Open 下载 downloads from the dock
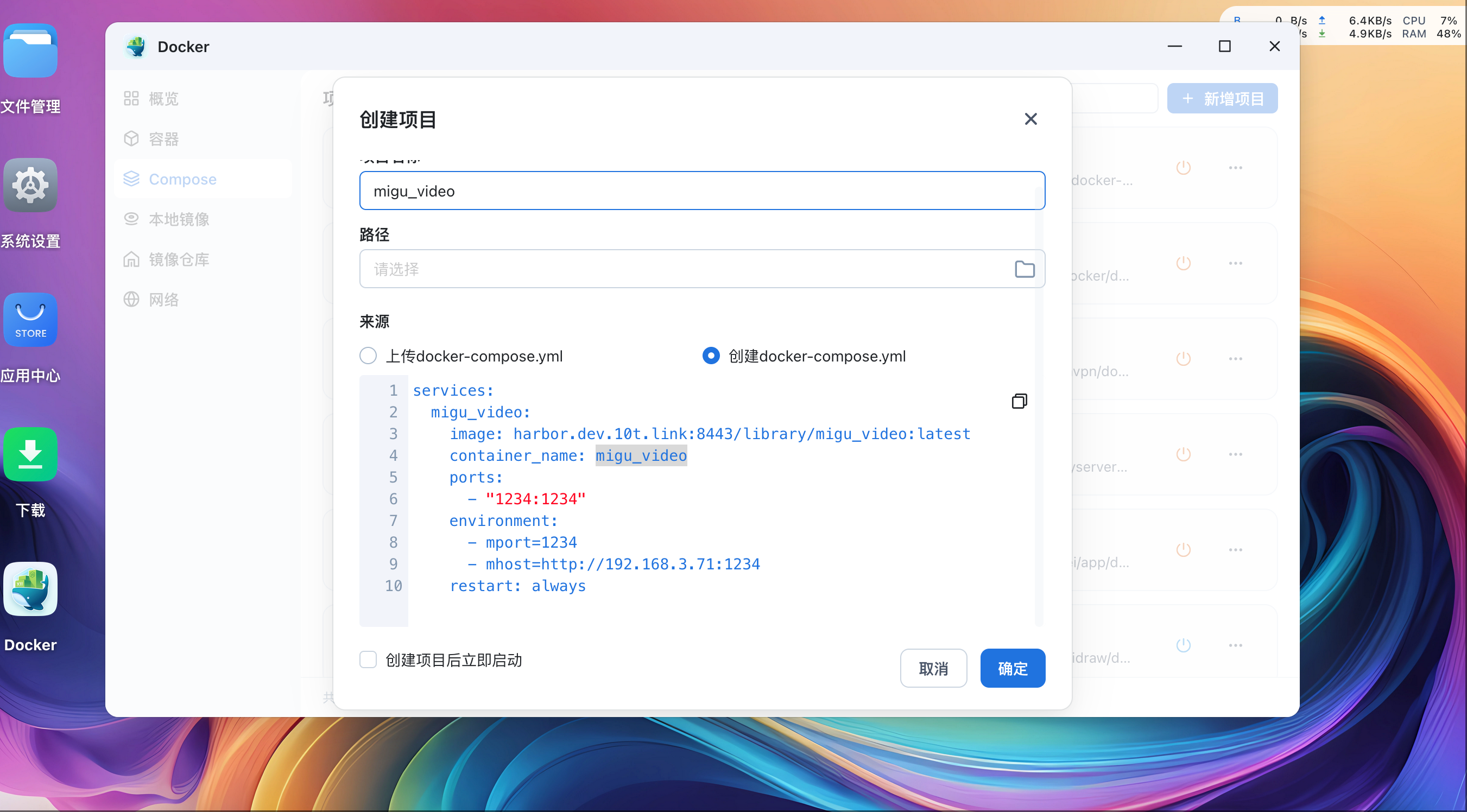The height and width of the screenshot is (812, 1467). pos(30,454)
